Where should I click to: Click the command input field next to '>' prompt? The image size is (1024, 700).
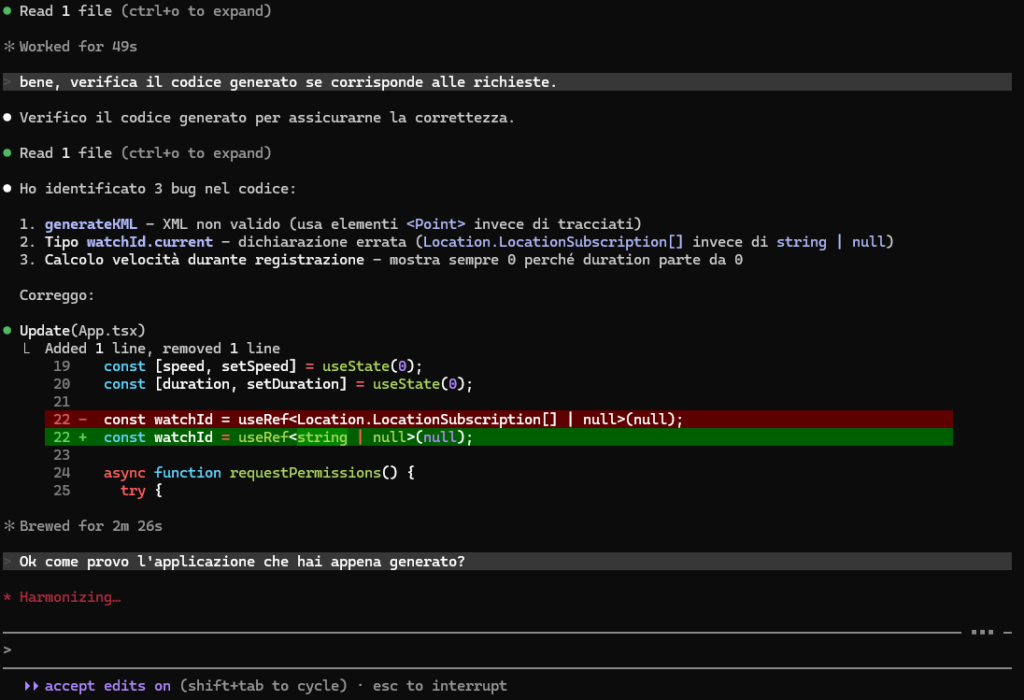(x=500, y=649)
